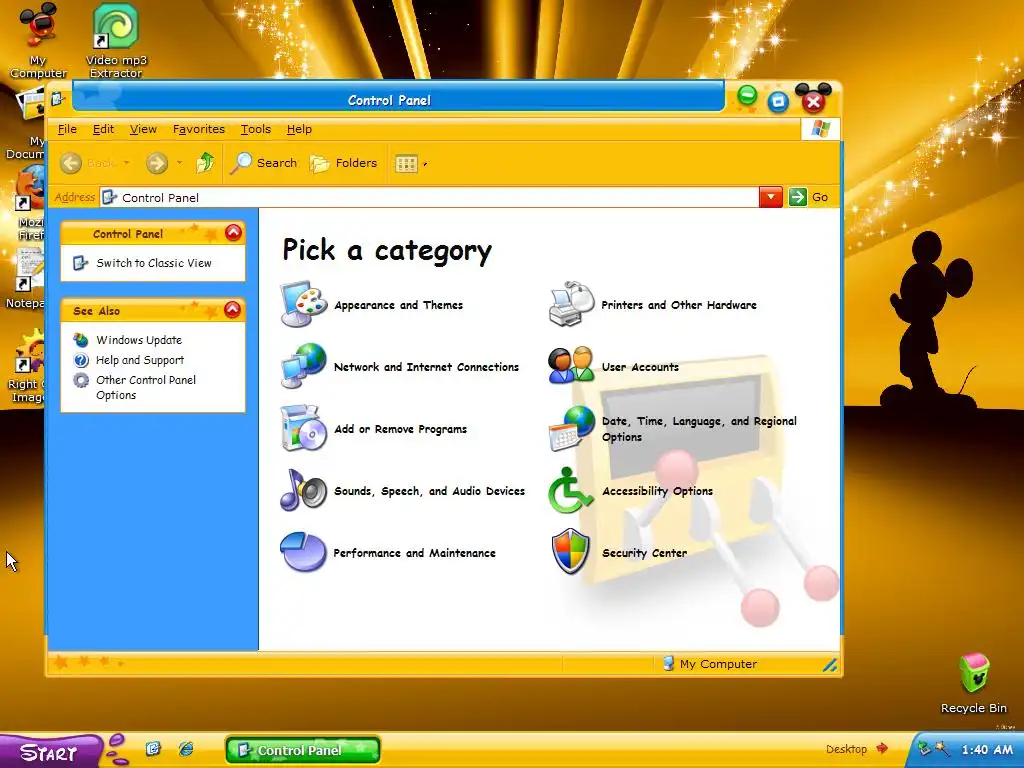Collapse the See Also sidebar section

[x=232, y=310]
